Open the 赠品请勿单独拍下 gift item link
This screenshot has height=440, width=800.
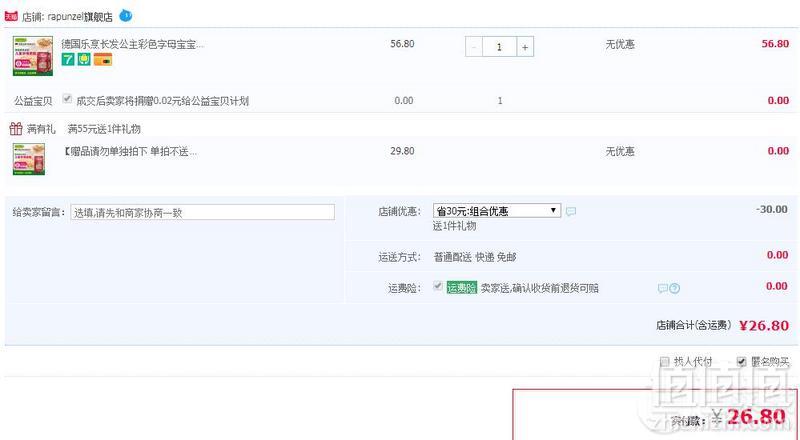click(x=130, y=152)
